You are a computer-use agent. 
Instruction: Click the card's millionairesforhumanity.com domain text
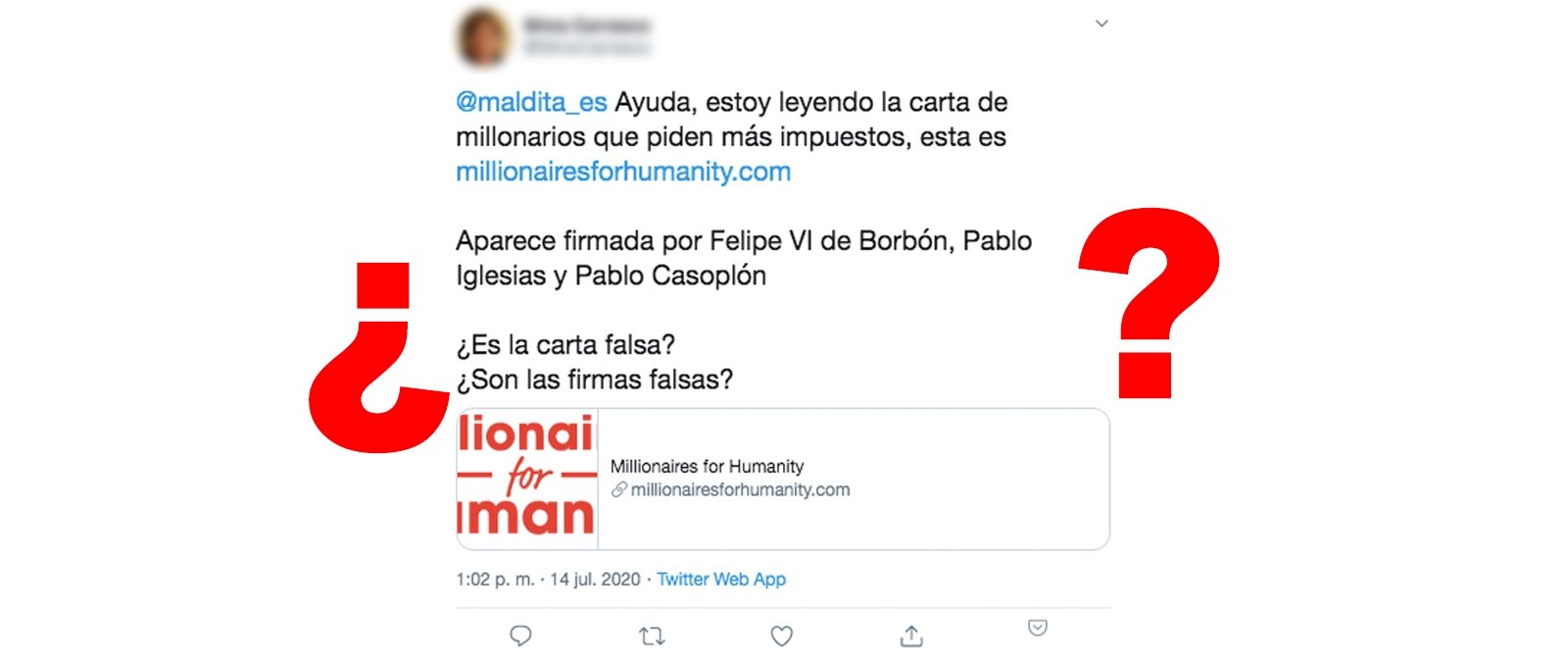[740, 489]
